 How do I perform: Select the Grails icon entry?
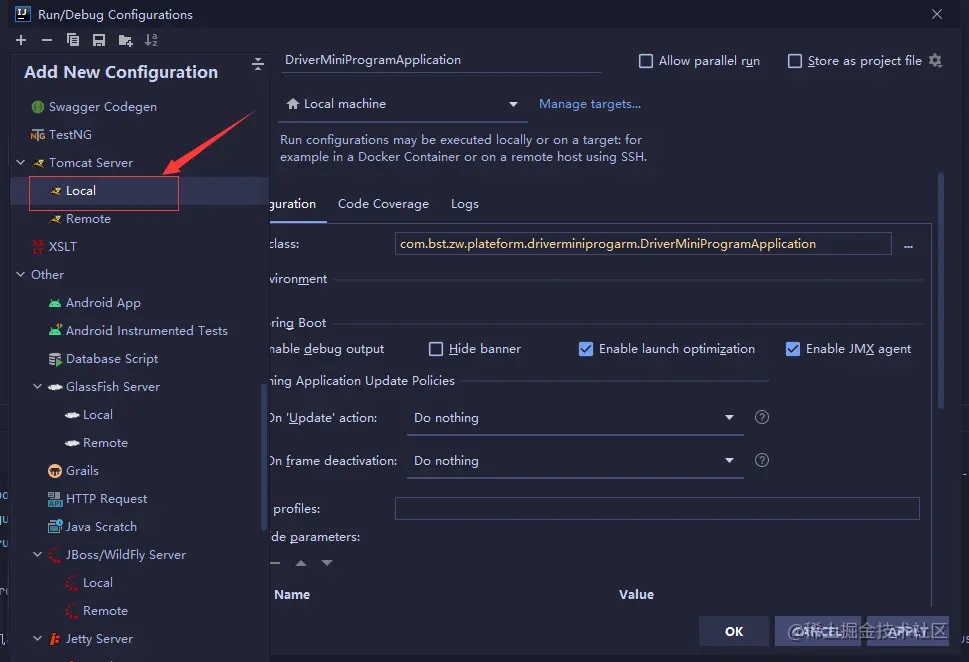pos(55,471)
